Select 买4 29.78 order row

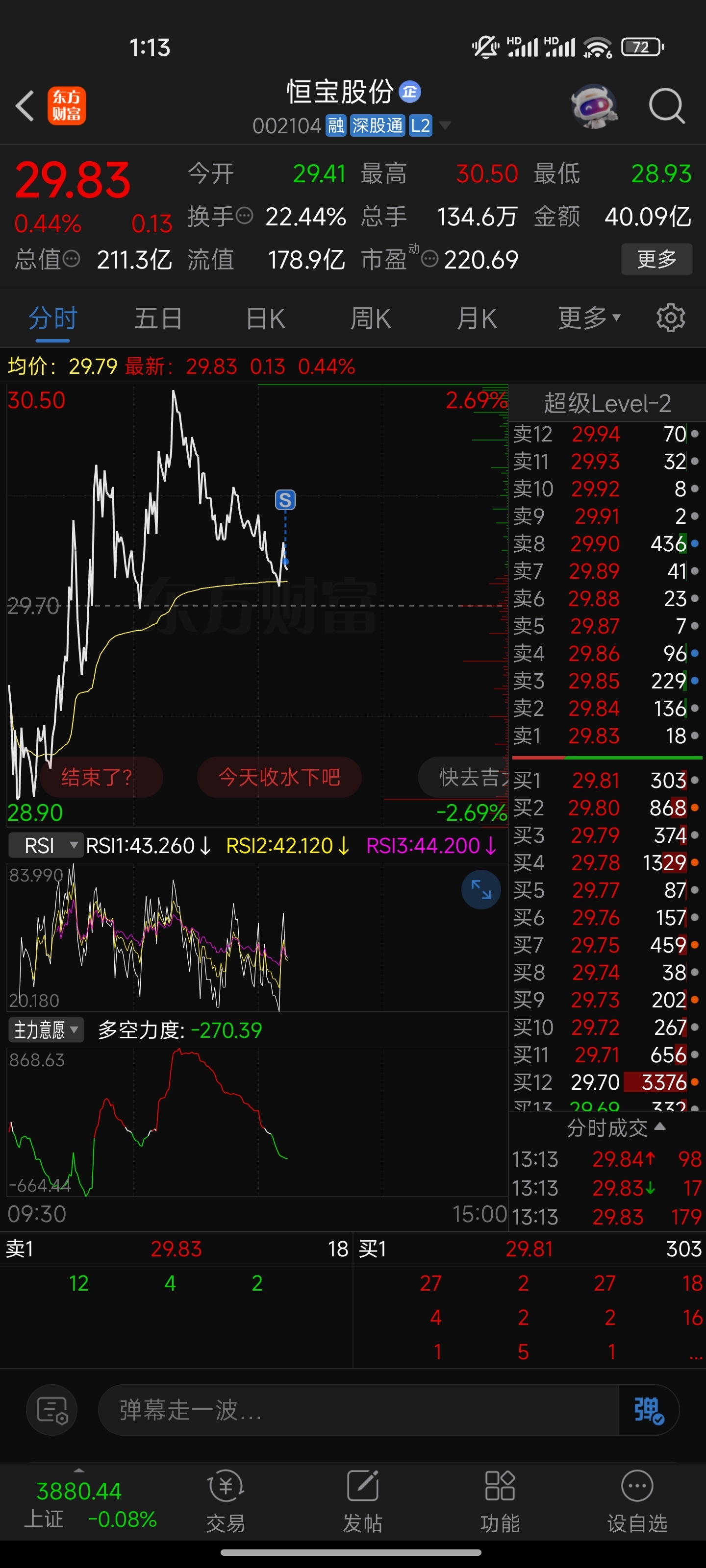[x=606, y=862]
